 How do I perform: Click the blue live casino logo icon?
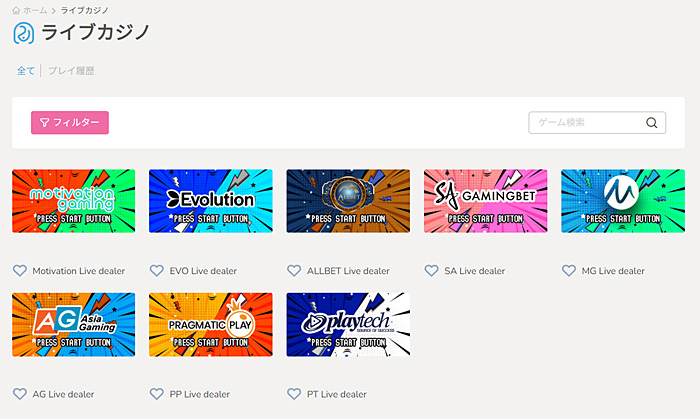point(24,33)
